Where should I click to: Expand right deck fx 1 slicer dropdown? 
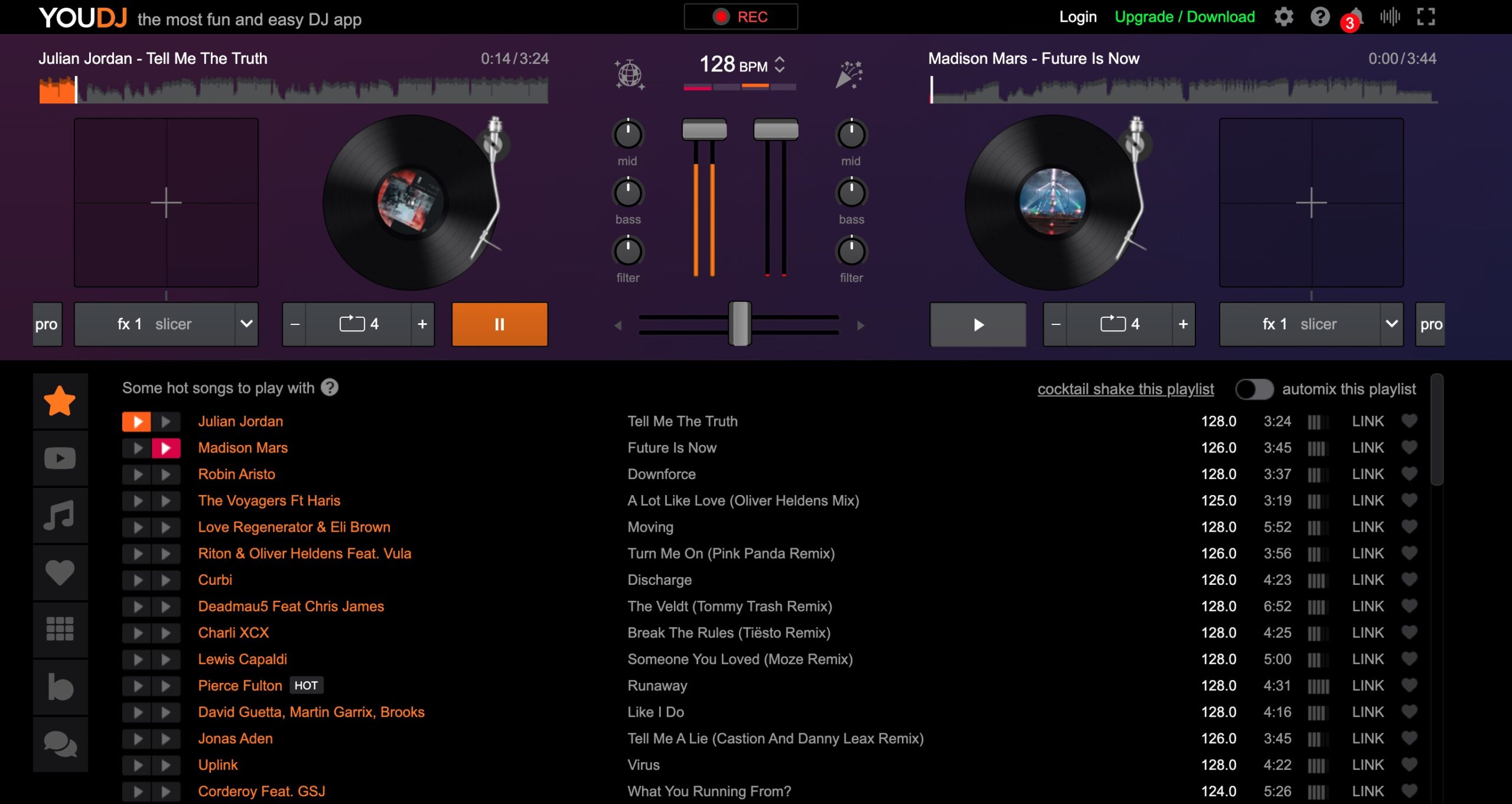pyautogui.click(x=1392, y=324)
